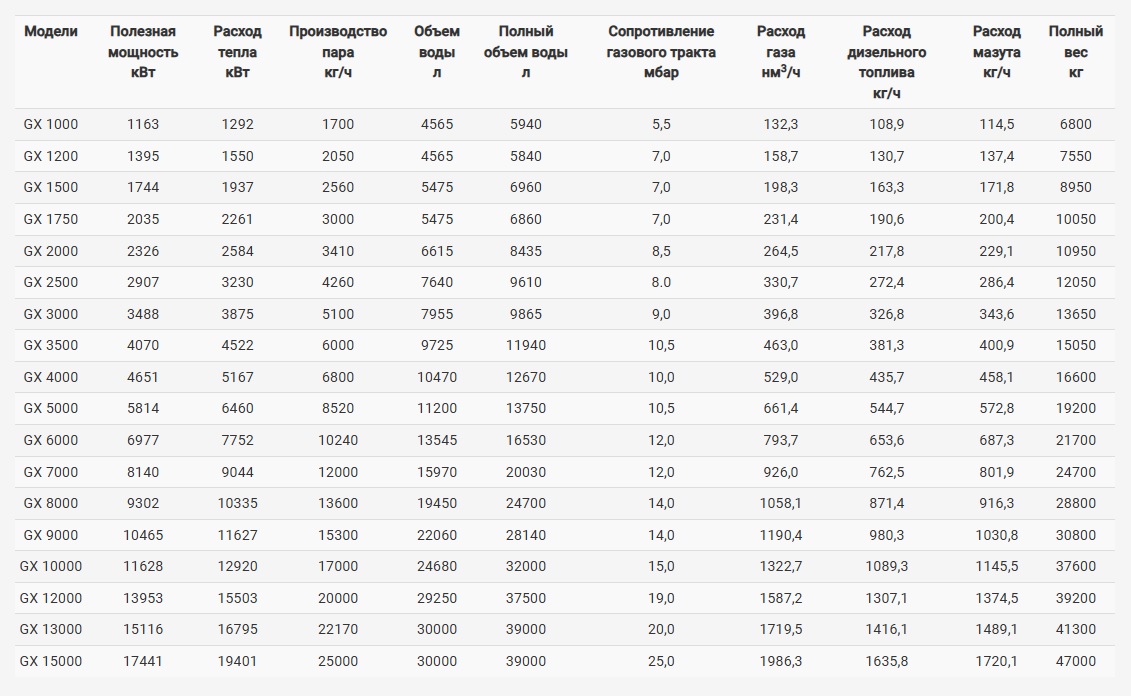
Task: Select resistance value 8.0 for GX 2500
Action: [661, 282]
